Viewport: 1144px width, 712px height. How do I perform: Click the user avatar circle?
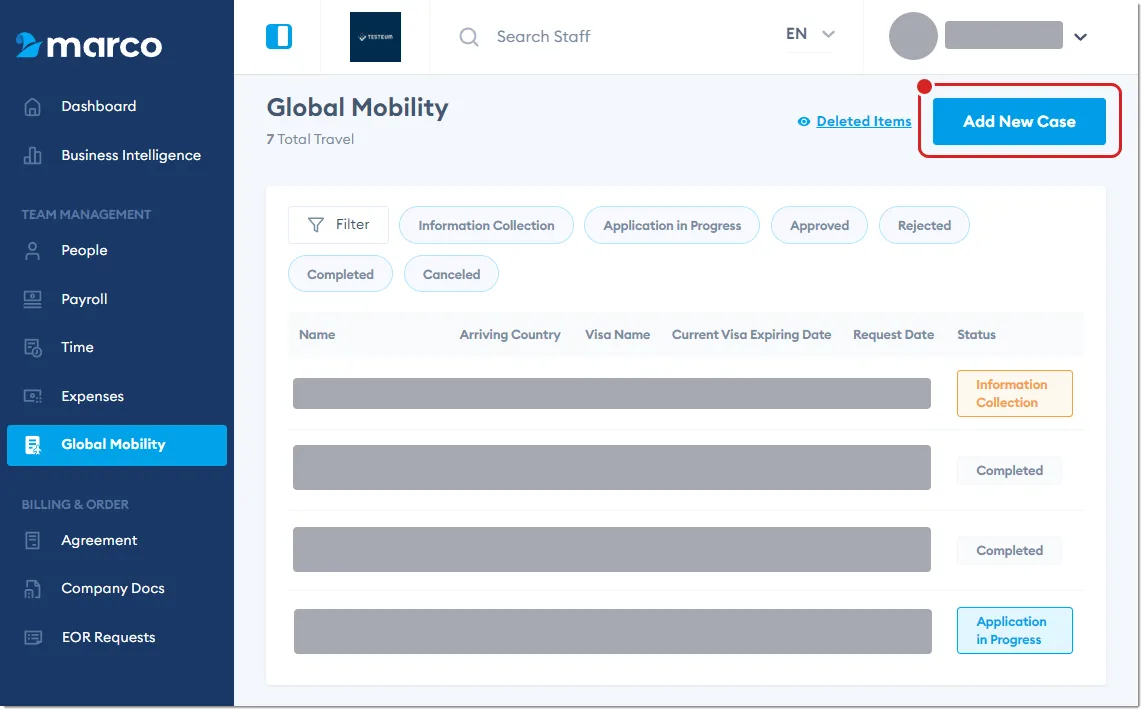point(913,36)
